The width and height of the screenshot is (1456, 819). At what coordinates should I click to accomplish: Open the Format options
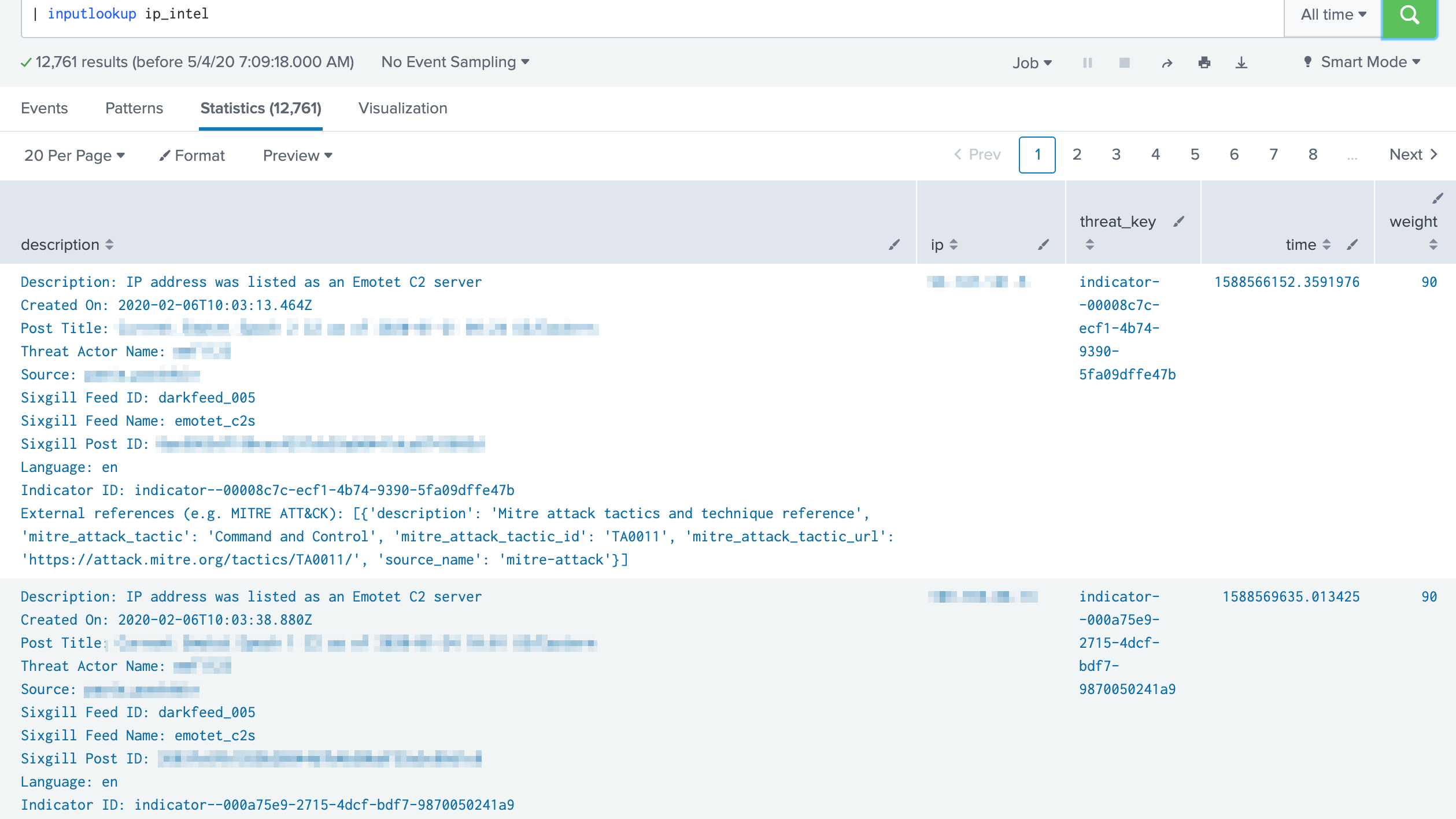(192, 155)
